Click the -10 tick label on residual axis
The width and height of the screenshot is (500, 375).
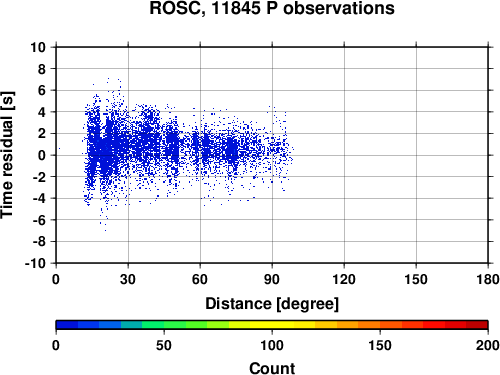pos(35,263)
